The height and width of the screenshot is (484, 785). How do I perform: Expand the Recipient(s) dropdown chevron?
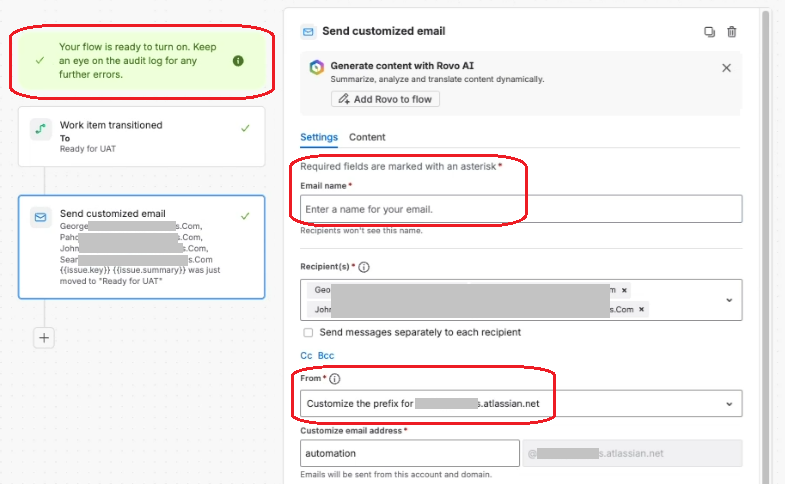pyautogui.click(x=729, y=300)
